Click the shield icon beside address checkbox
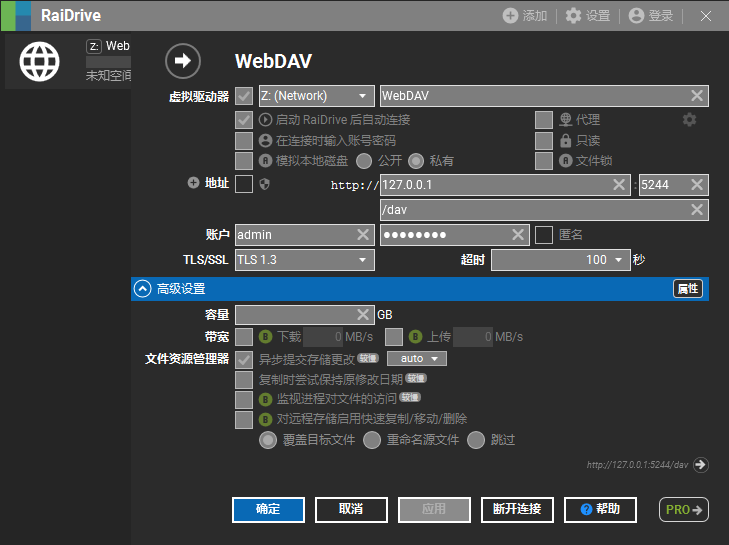 [x=265, y=184]
